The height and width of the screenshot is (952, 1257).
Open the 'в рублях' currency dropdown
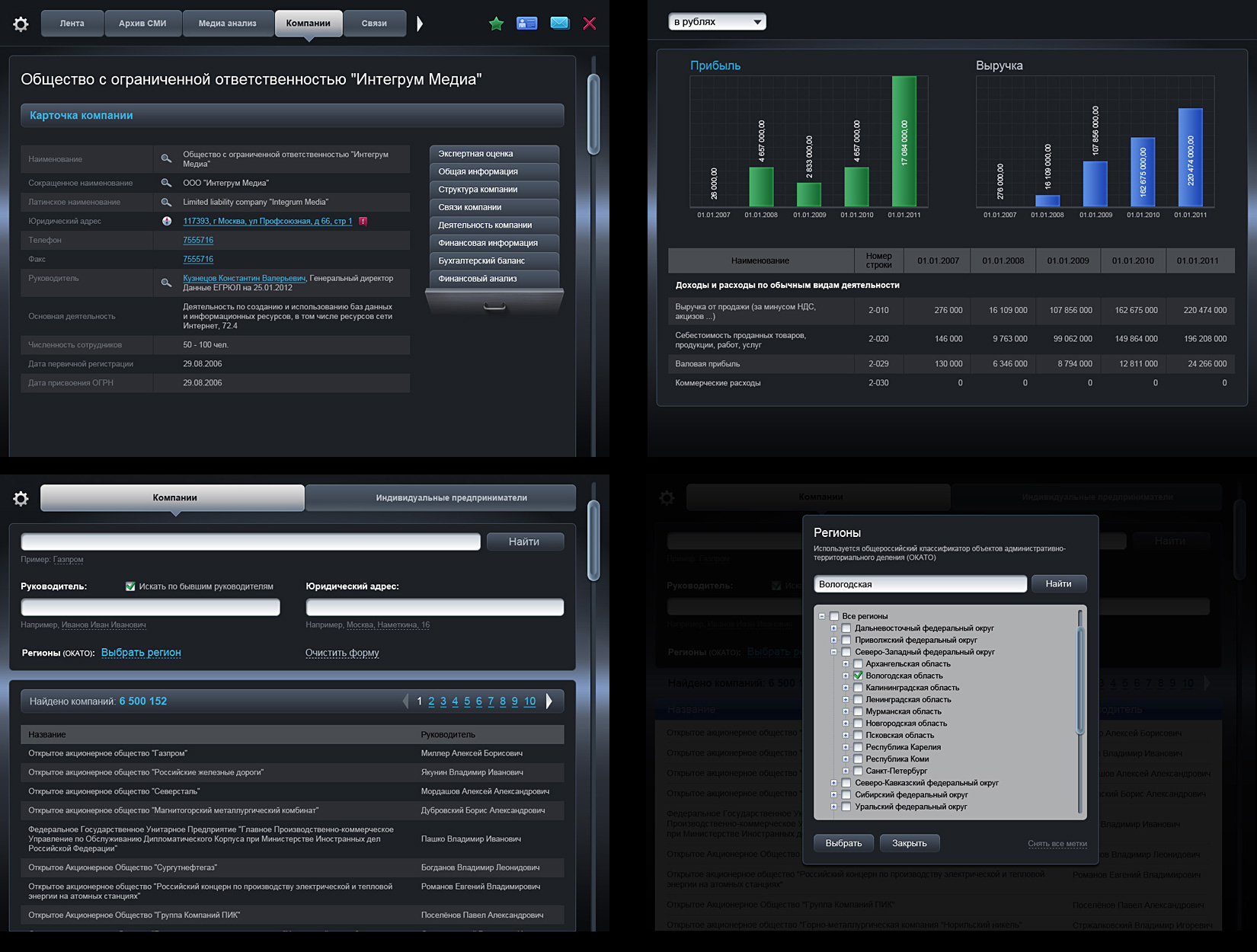[x=717, y=22]
